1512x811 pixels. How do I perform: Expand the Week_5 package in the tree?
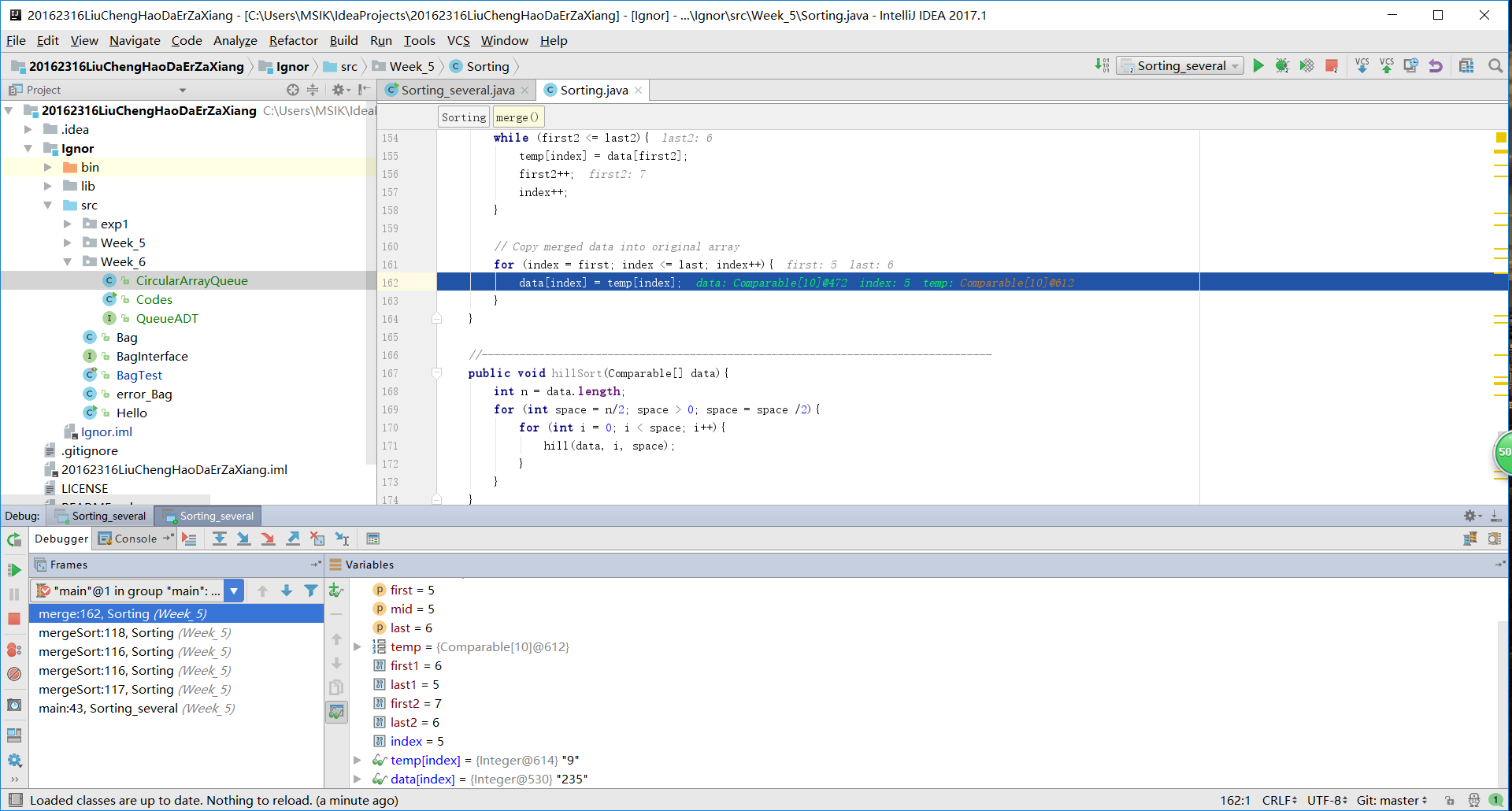68,243
